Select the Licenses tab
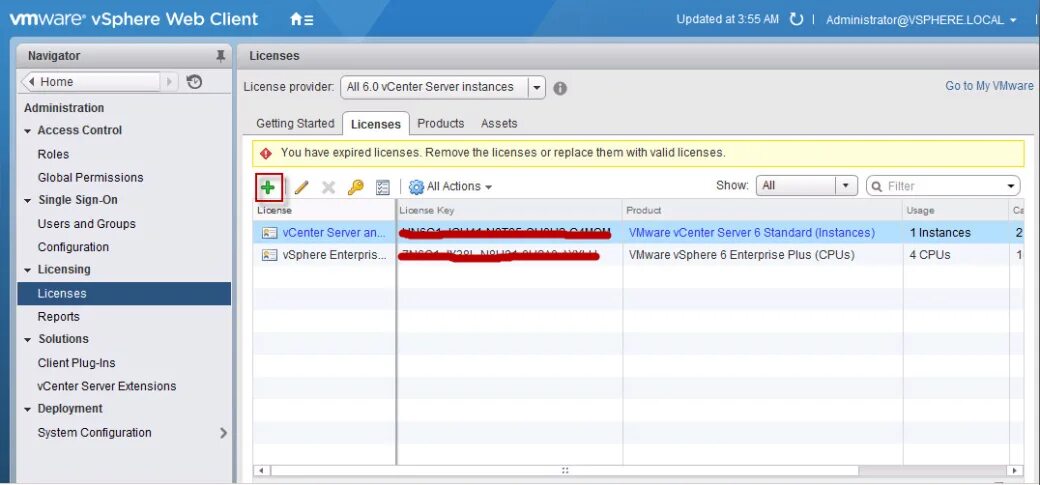 coord(375,124)
